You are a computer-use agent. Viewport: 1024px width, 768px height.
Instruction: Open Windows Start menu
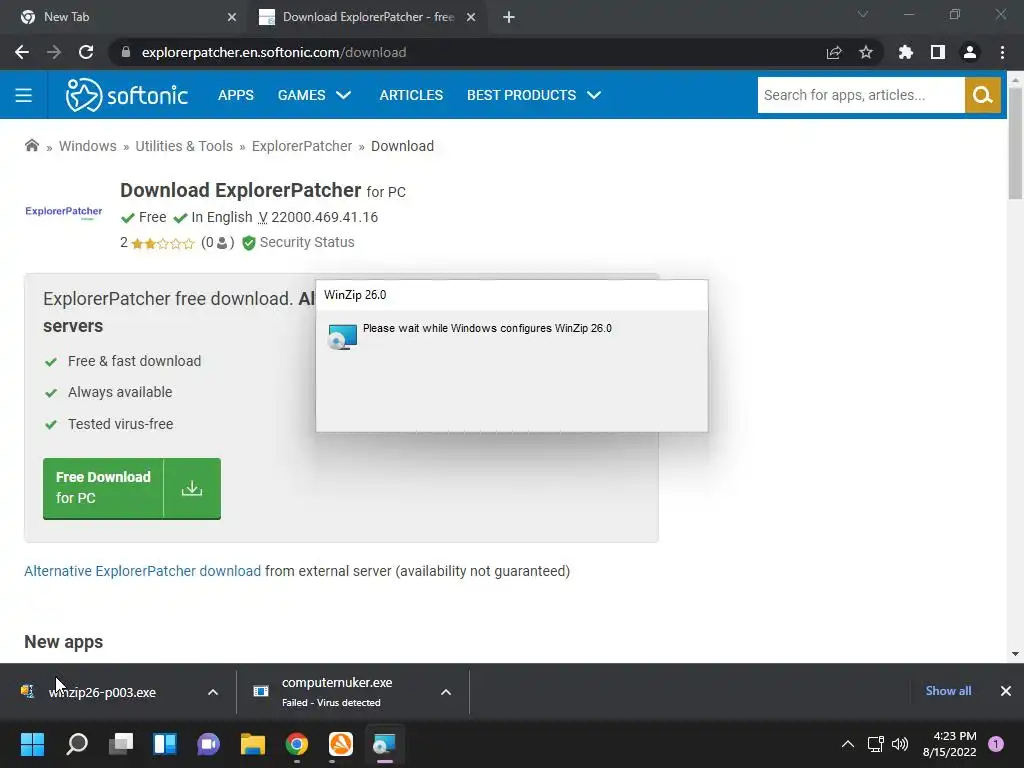point(32,744)
